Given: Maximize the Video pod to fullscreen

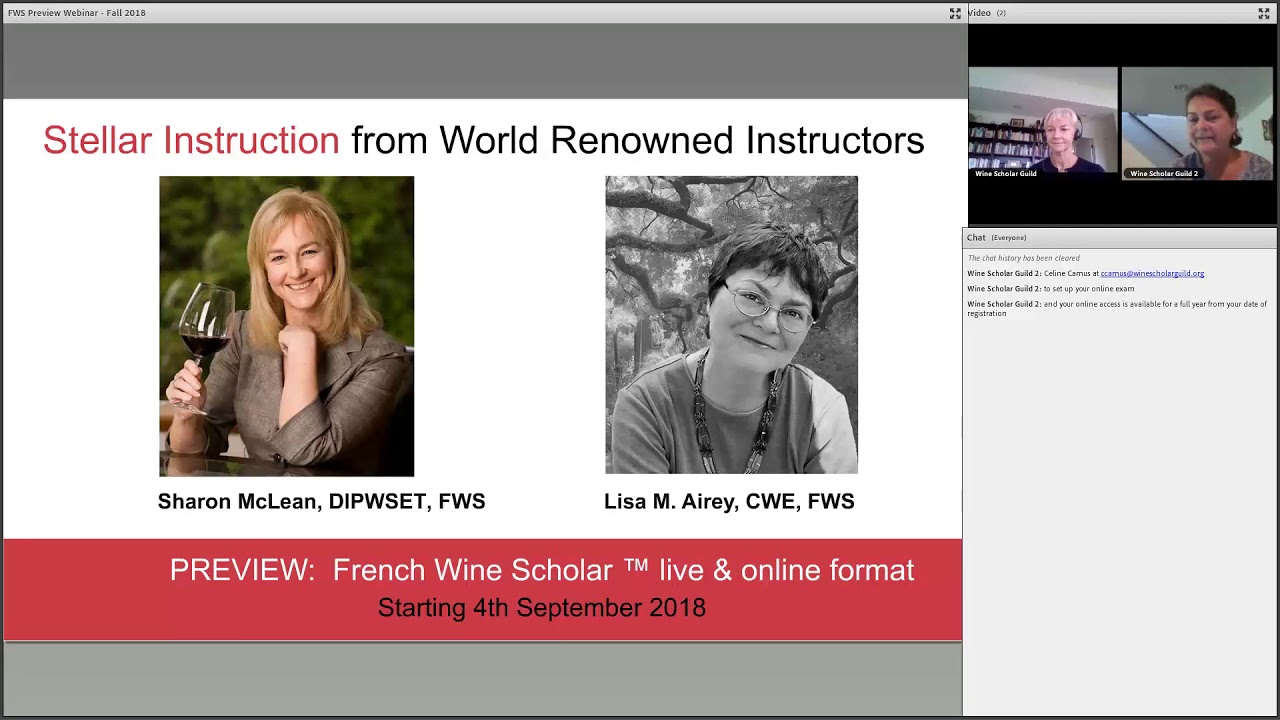Looking at the screenshot, I should (x=1263, y=13).
